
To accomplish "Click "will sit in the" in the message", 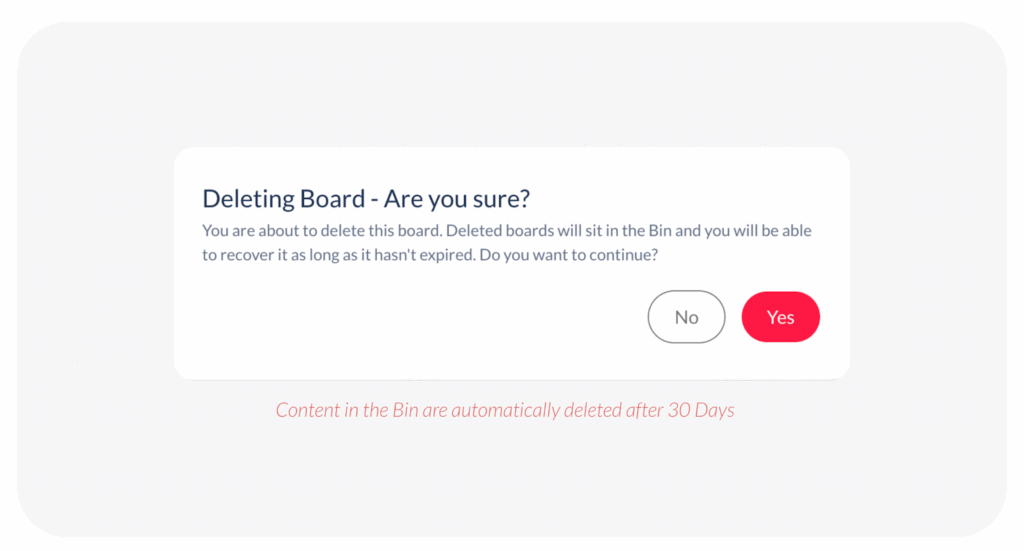I will pos(598,231).
